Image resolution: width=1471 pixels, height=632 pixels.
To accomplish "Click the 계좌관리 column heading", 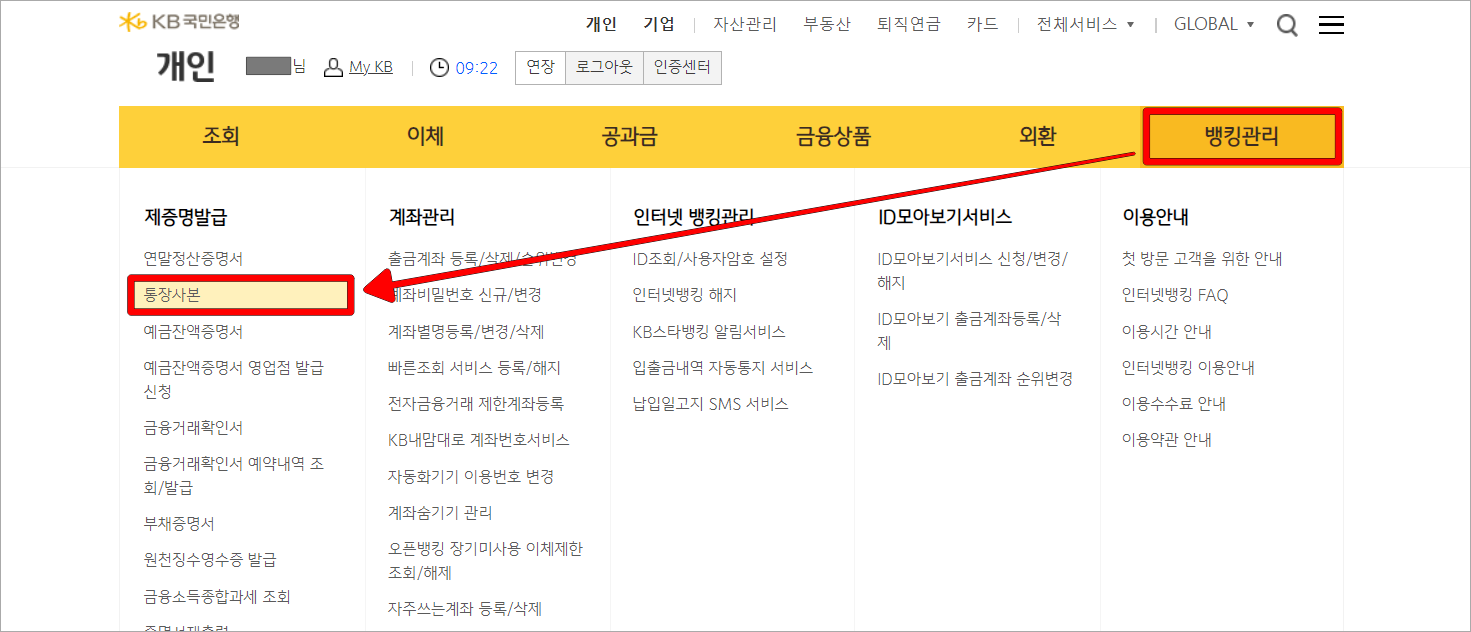I will click(421, 217).
